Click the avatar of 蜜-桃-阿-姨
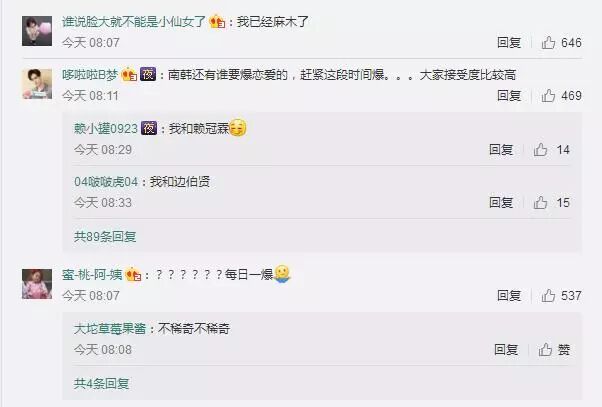The height and width of the screenshot is (407, 602). [37, 284]
